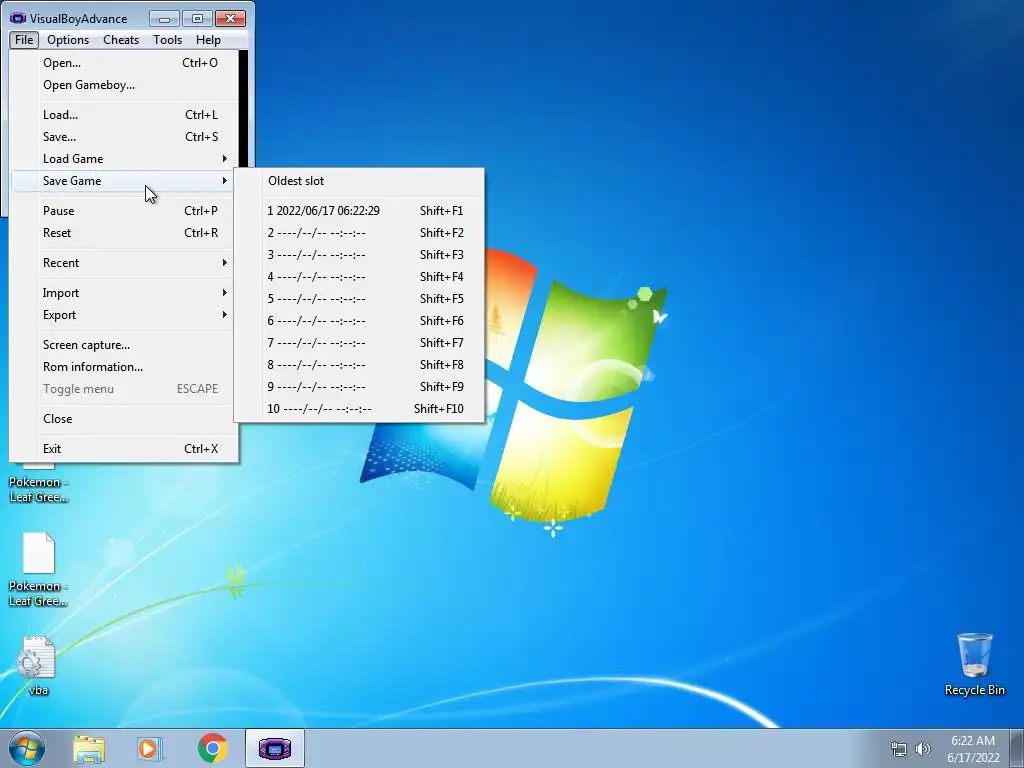Click the Show Desktop strip at taskbar end
The height and width of the screenshot is (768, 1024).
(1017, 748)
